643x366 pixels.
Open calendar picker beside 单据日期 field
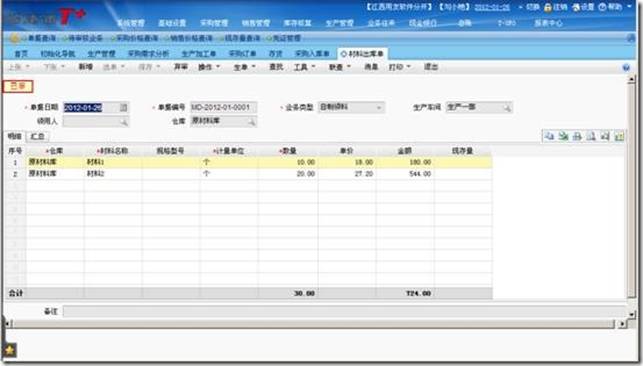pyautogui.click(x=123, y=107)
